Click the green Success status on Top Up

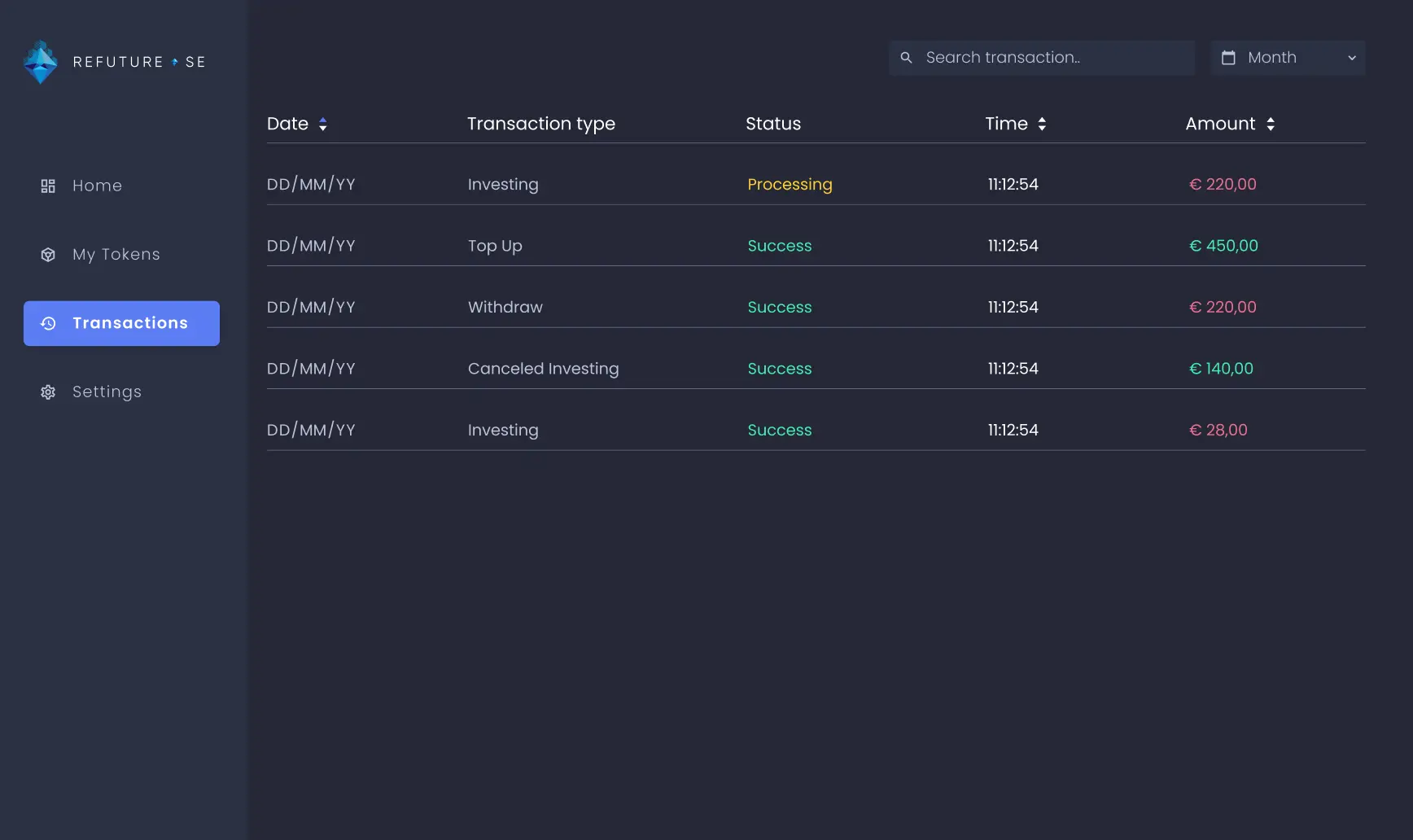779,245
